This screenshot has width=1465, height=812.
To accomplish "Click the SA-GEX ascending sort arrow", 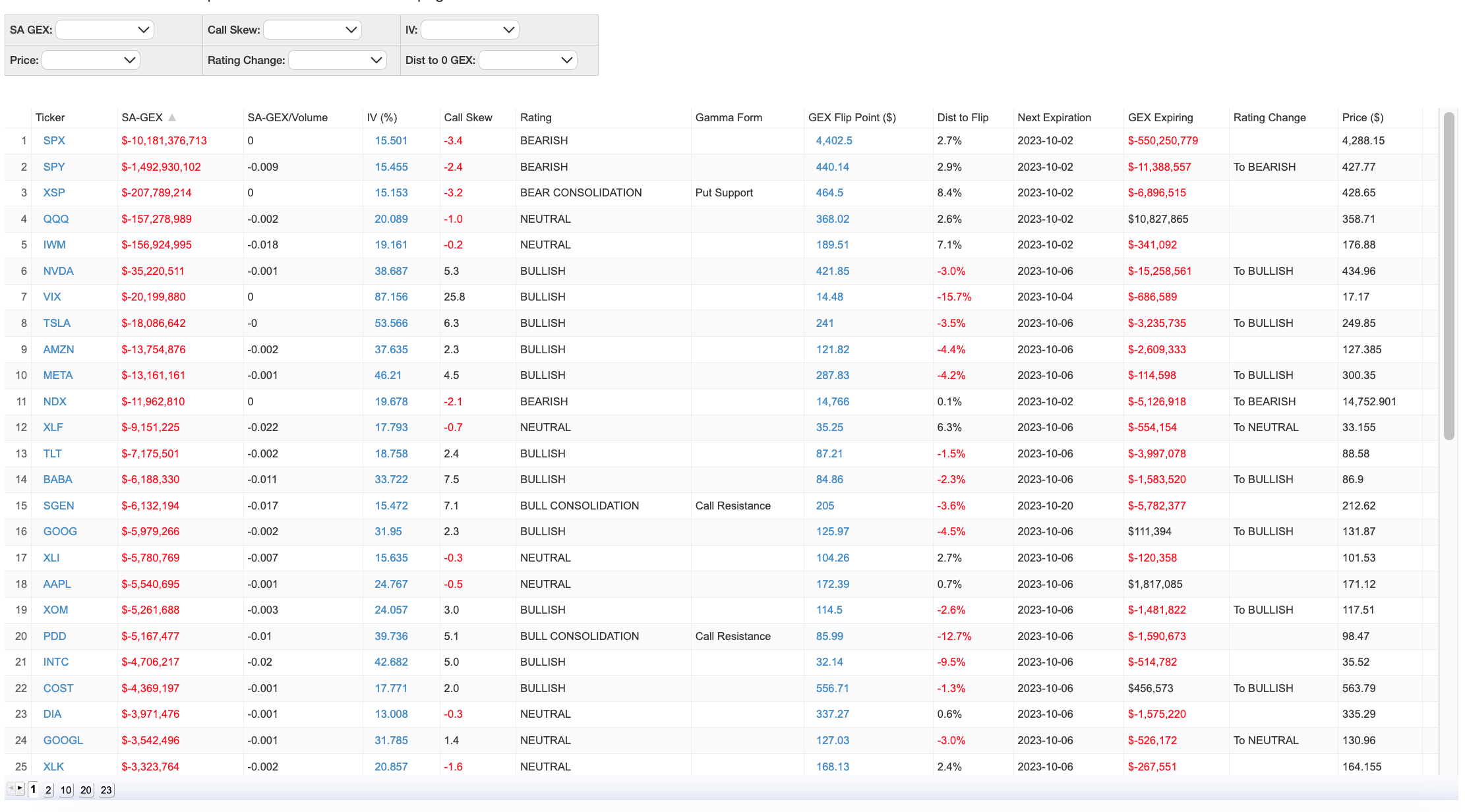I will click(x=172, y=117).
